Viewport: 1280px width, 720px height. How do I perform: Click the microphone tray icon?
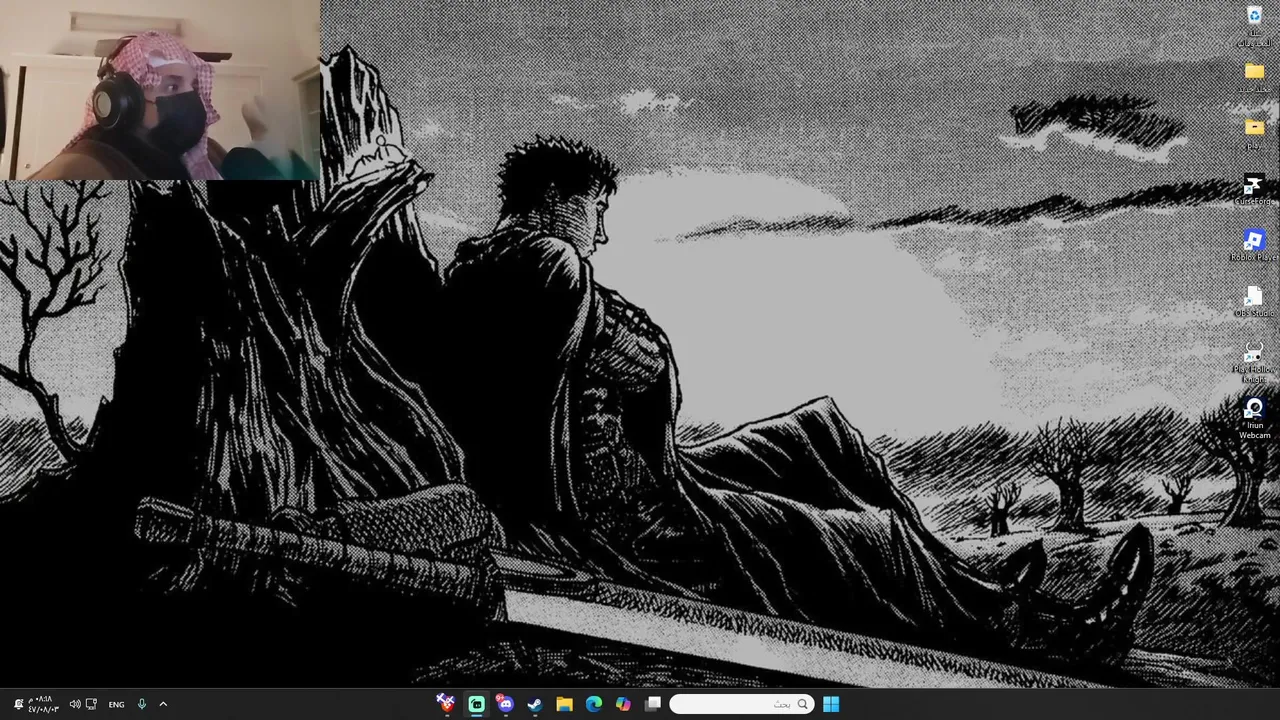click(x=141, y=704)
